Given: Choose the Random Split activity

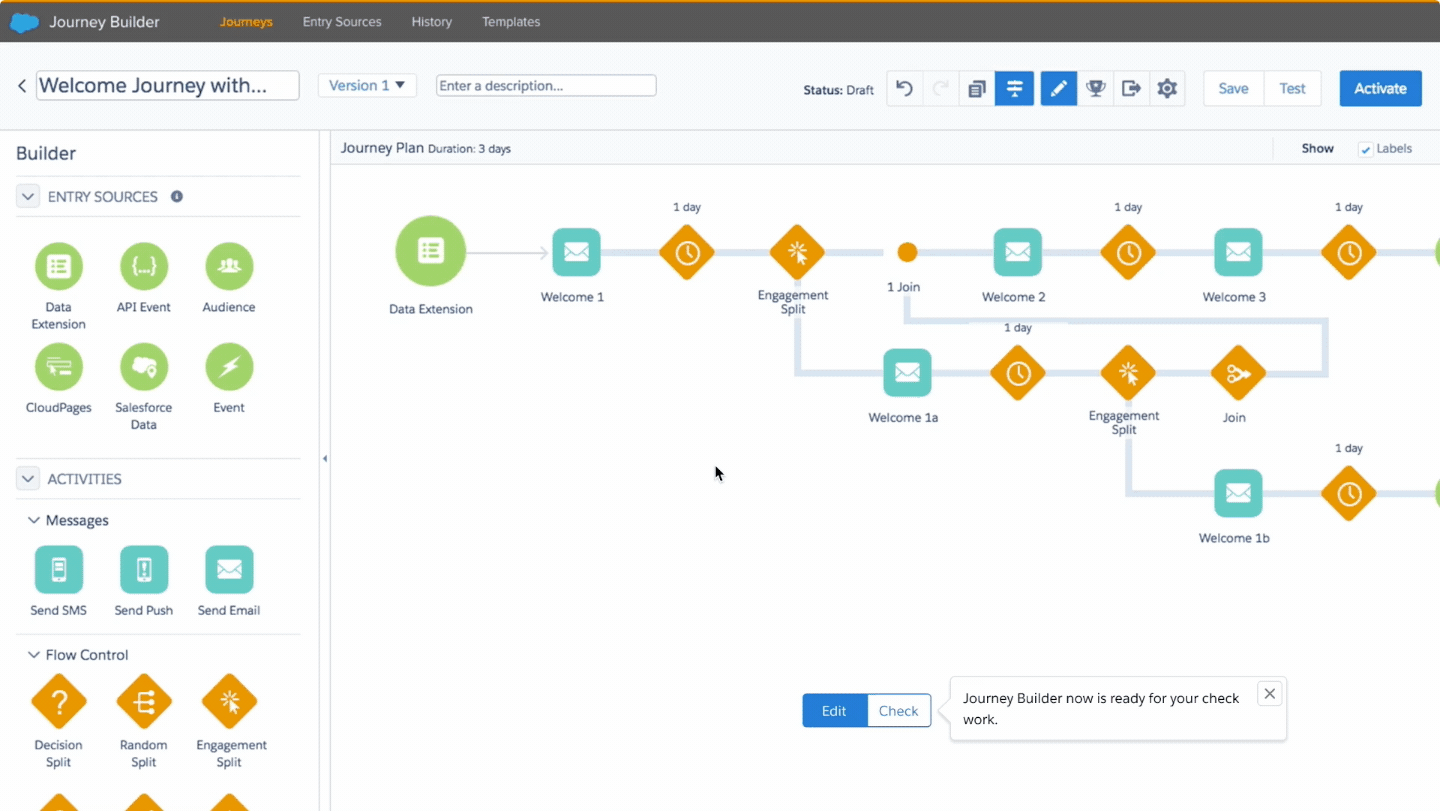Looking at the screenshot, I should click(x=144, y=702).
